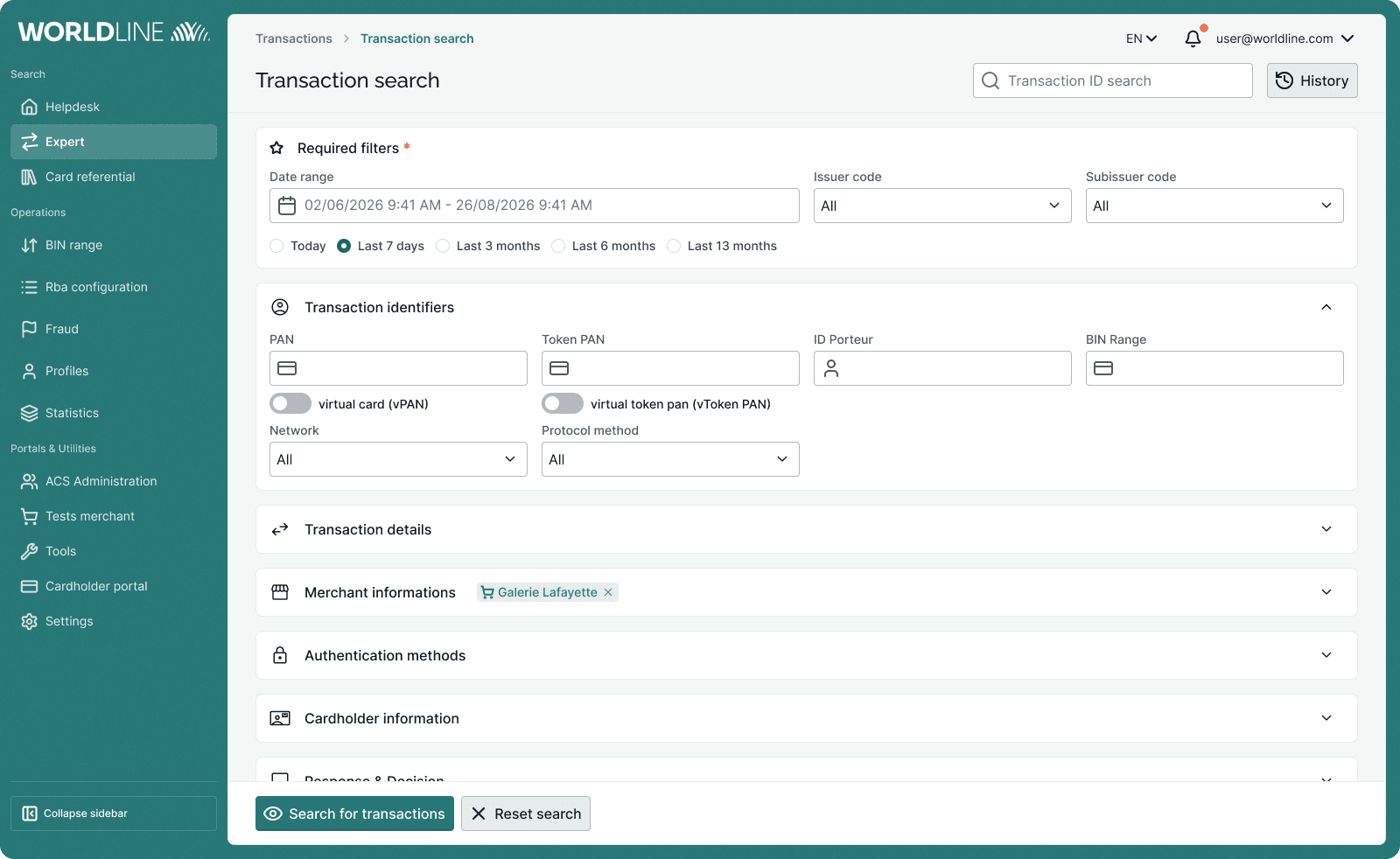Click Reset search button
Viewport: 1400px width, 859px height.
[526, 814]
